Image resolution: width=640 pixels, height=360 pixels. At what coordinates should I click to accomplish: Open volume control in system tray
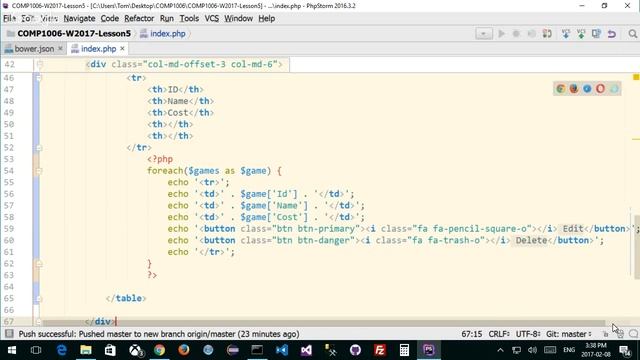[x=532, y=350]
